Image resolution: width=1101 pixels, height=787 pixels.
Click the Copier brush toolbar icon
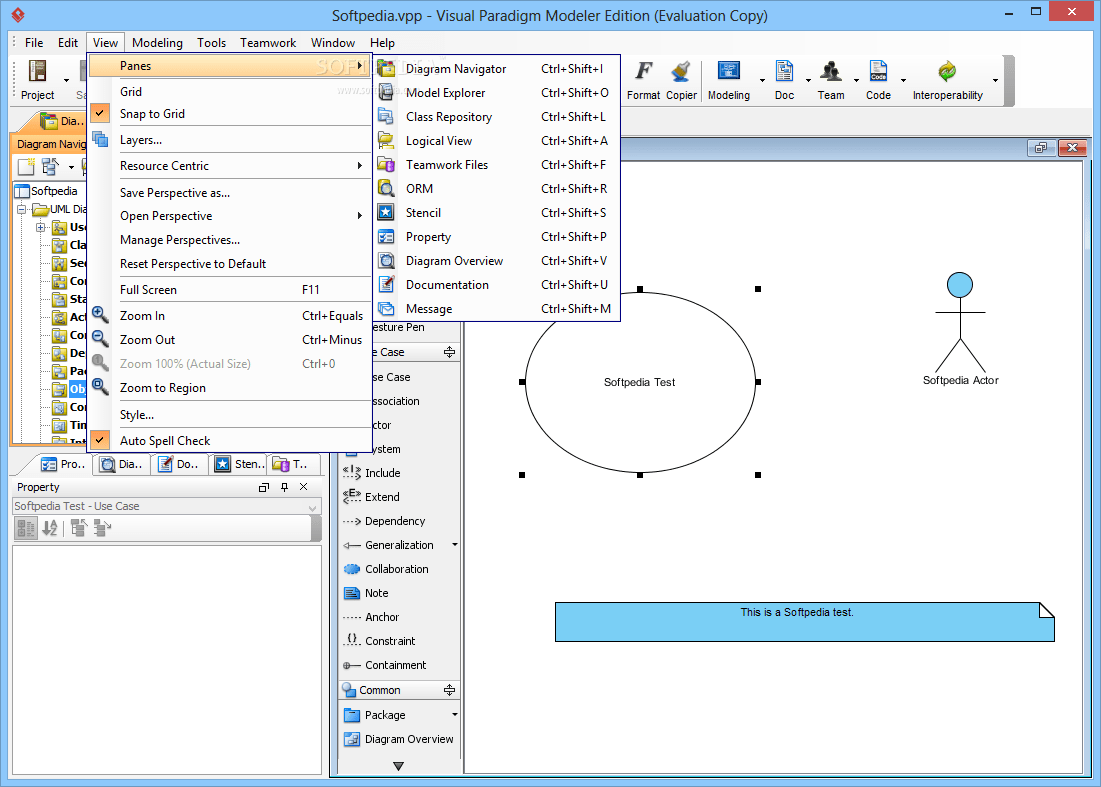tap(680, 71)
